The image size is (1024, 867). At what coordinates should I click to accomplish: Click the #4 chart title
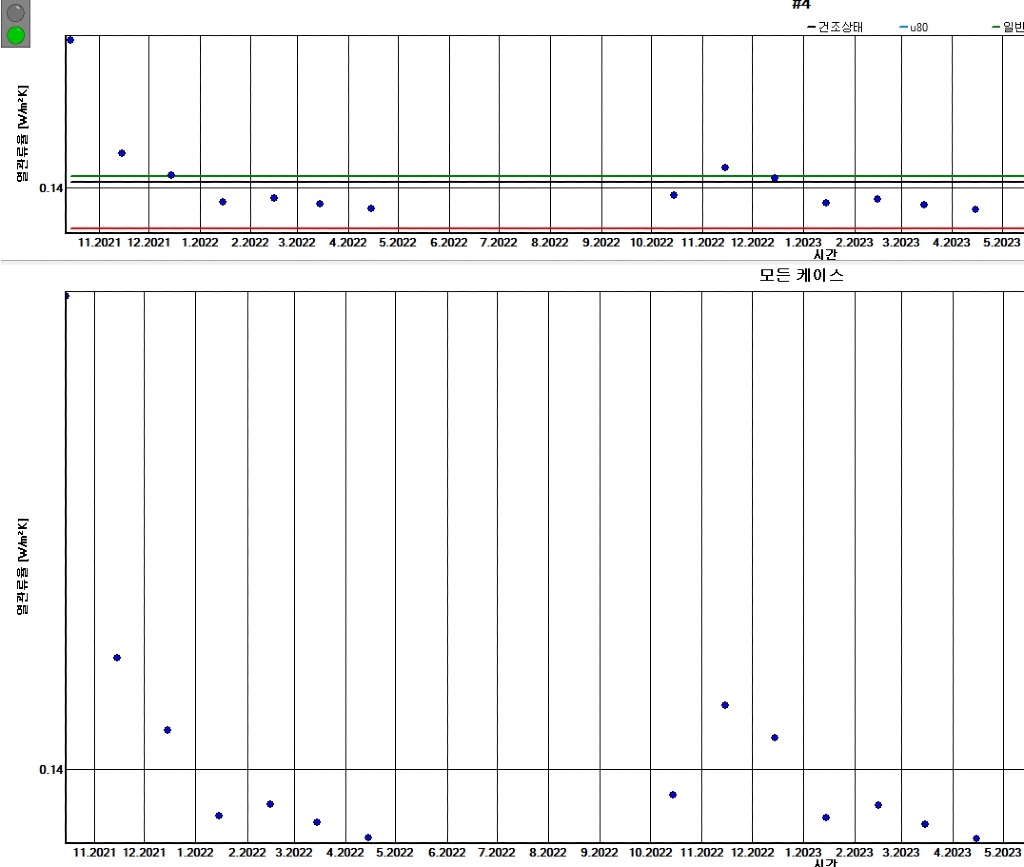pyautogui.click(x=800, y=5)
